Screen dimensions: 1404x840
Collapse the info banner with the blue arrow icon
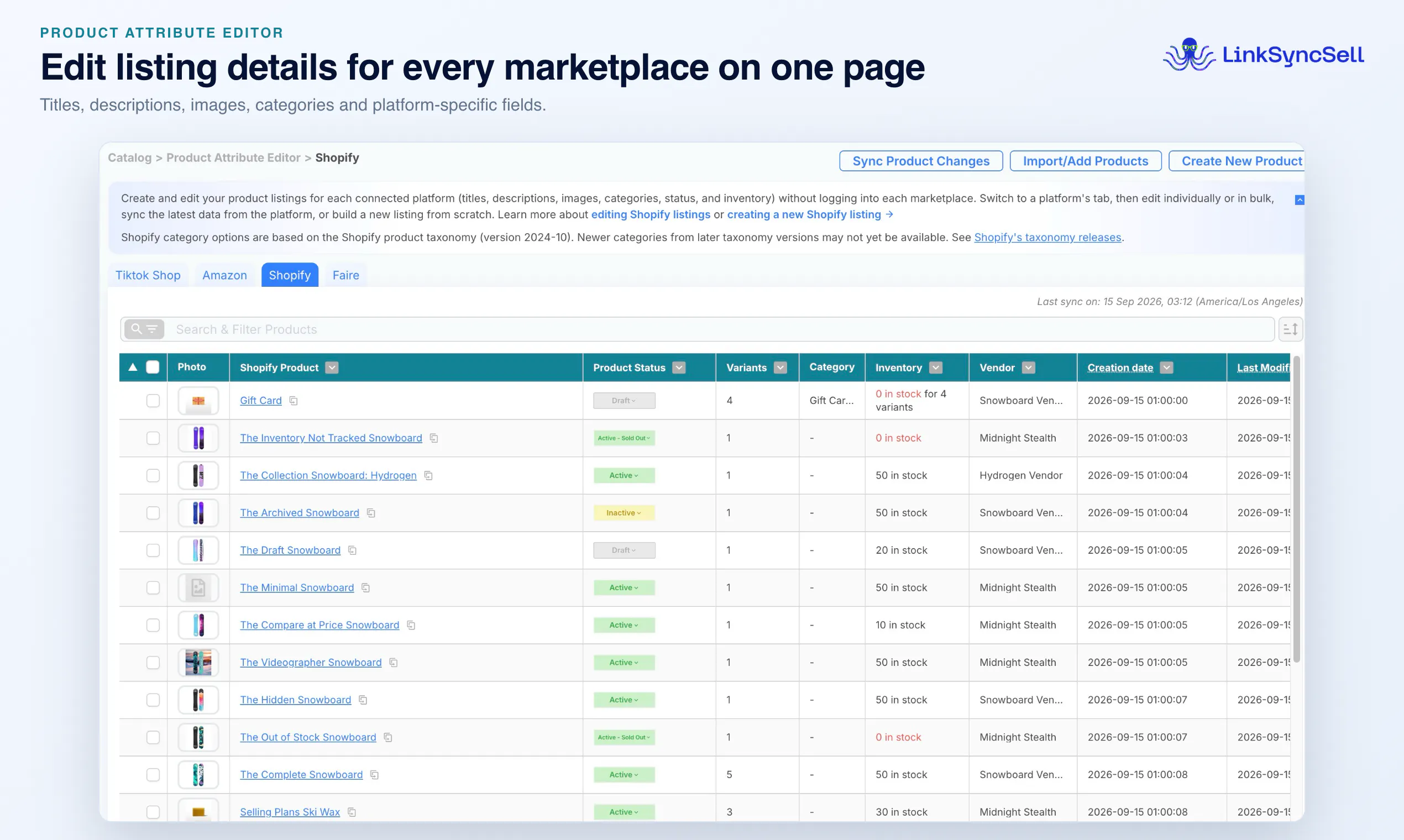click(1300, 200)
